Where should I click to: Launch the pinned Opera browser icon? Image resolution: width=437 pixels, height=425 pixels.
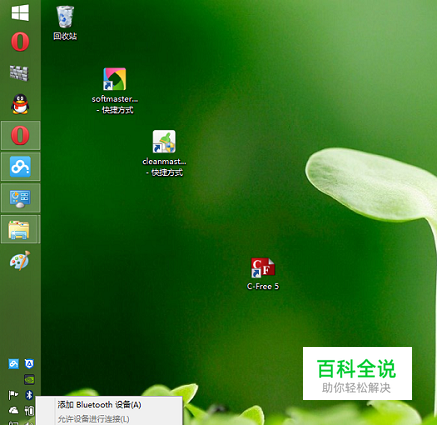[x=20, y=42]
